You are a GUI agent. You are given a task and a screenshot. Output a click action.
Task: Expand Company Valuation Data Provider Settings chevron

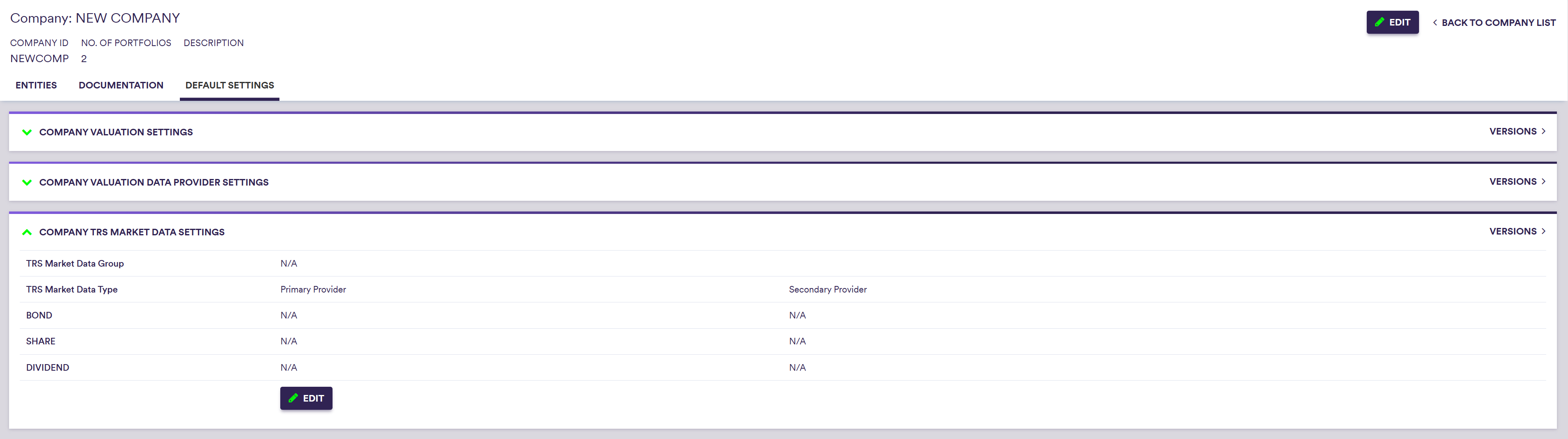click(27, 182)
